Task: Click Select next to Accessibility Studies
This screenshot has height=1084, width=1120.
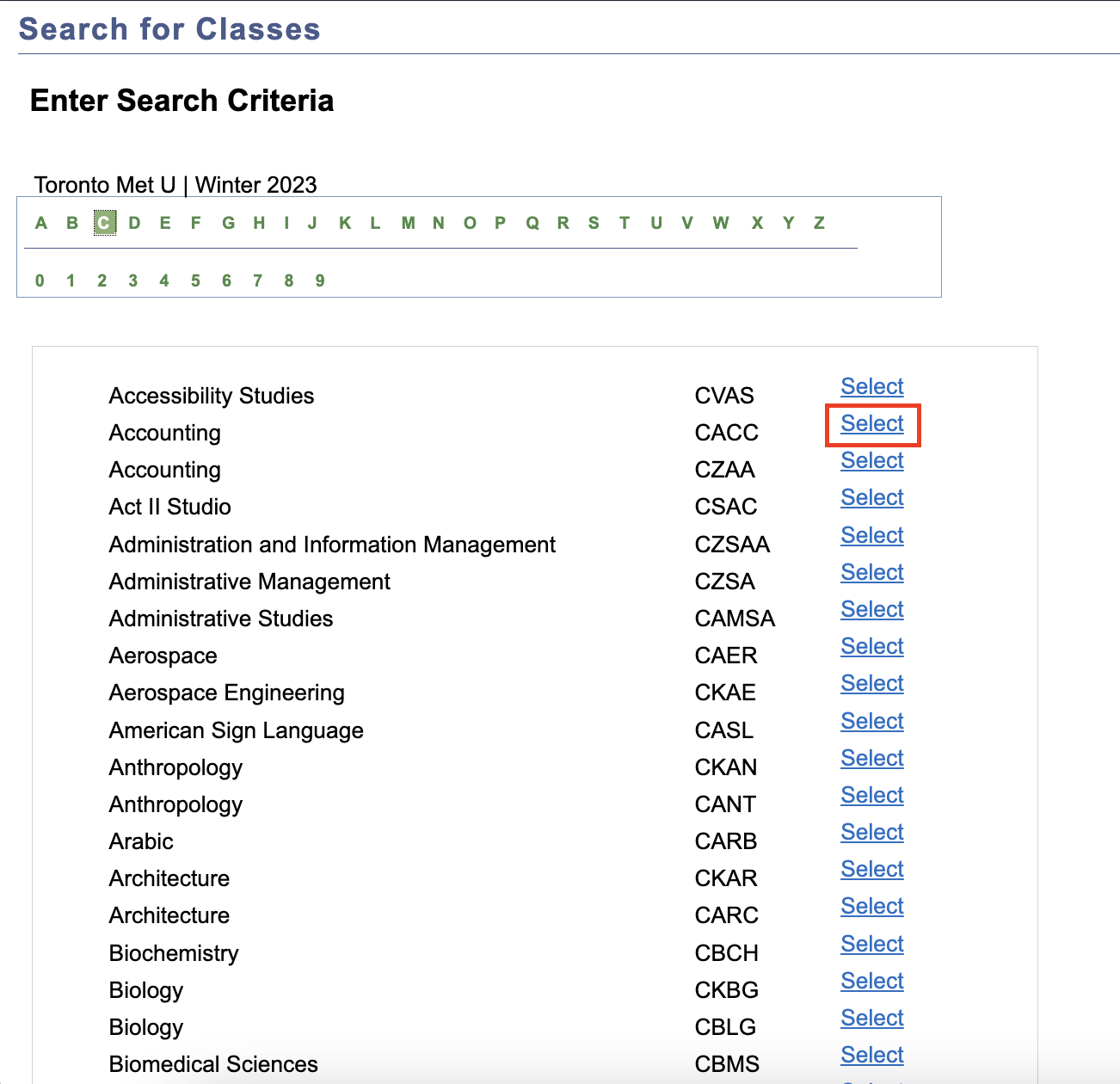Action: tap(871, 387)
